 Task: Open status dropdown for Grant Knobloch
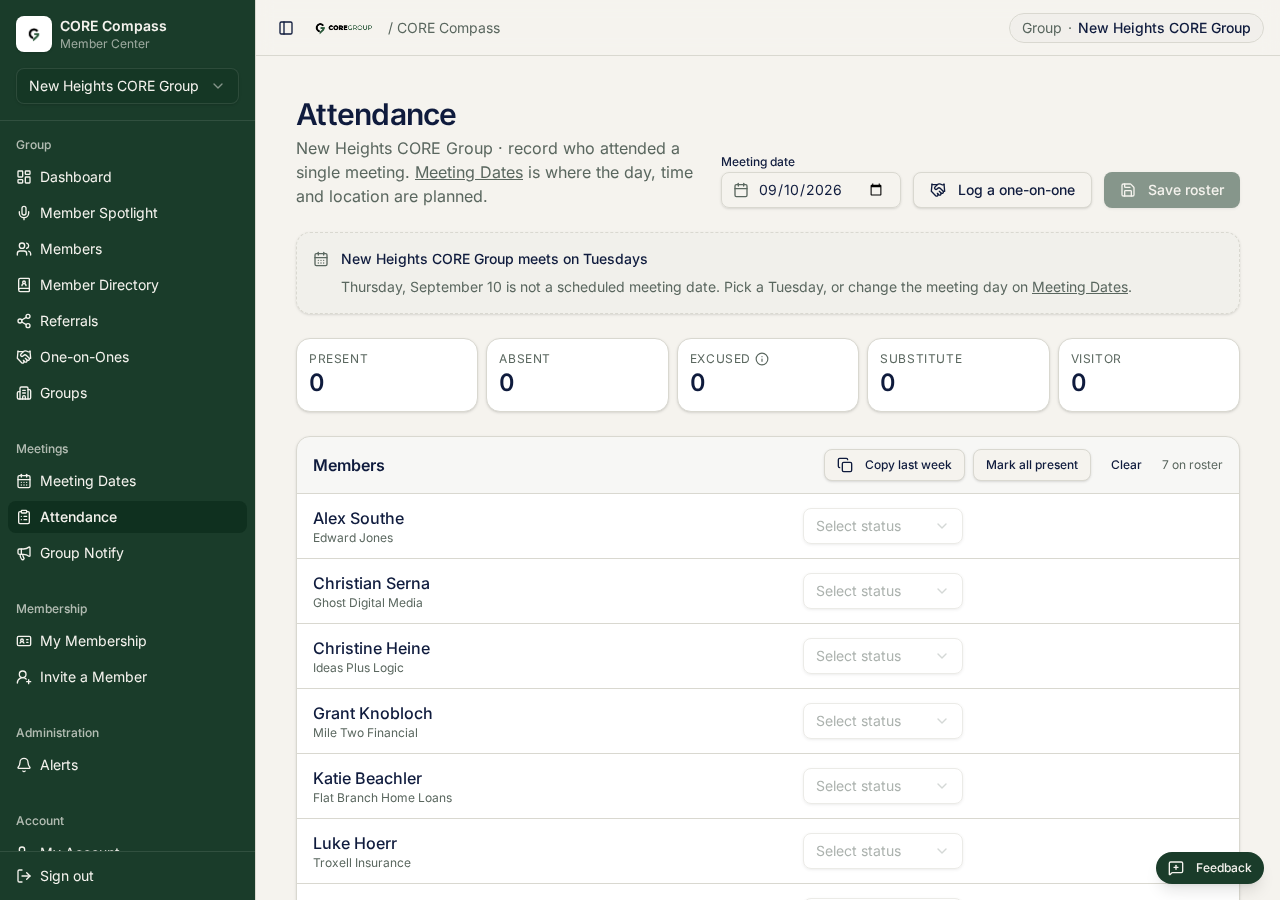pos(883,721)
